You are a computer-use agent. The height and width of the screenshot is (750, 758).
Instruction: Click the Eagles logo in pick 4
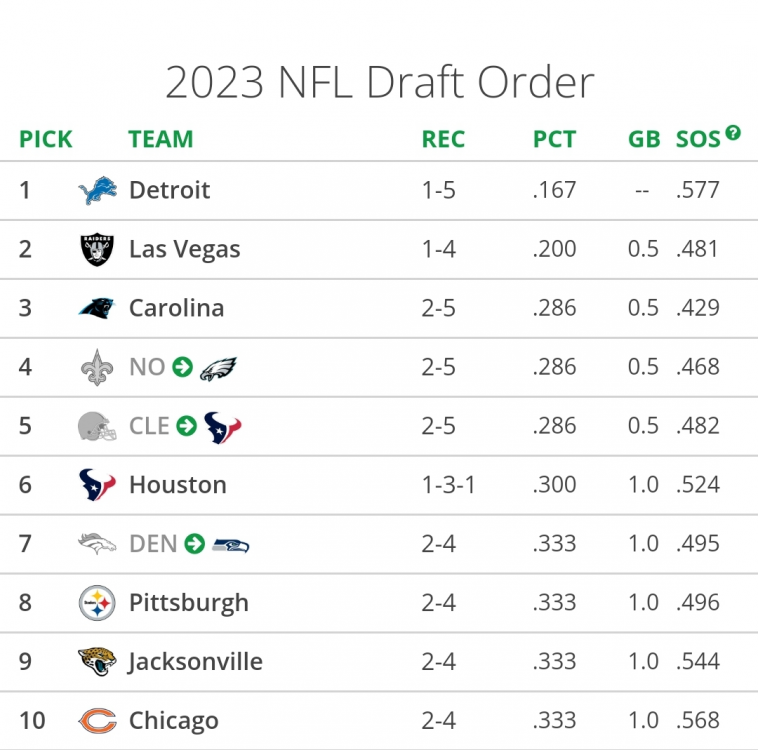[217, 368]
